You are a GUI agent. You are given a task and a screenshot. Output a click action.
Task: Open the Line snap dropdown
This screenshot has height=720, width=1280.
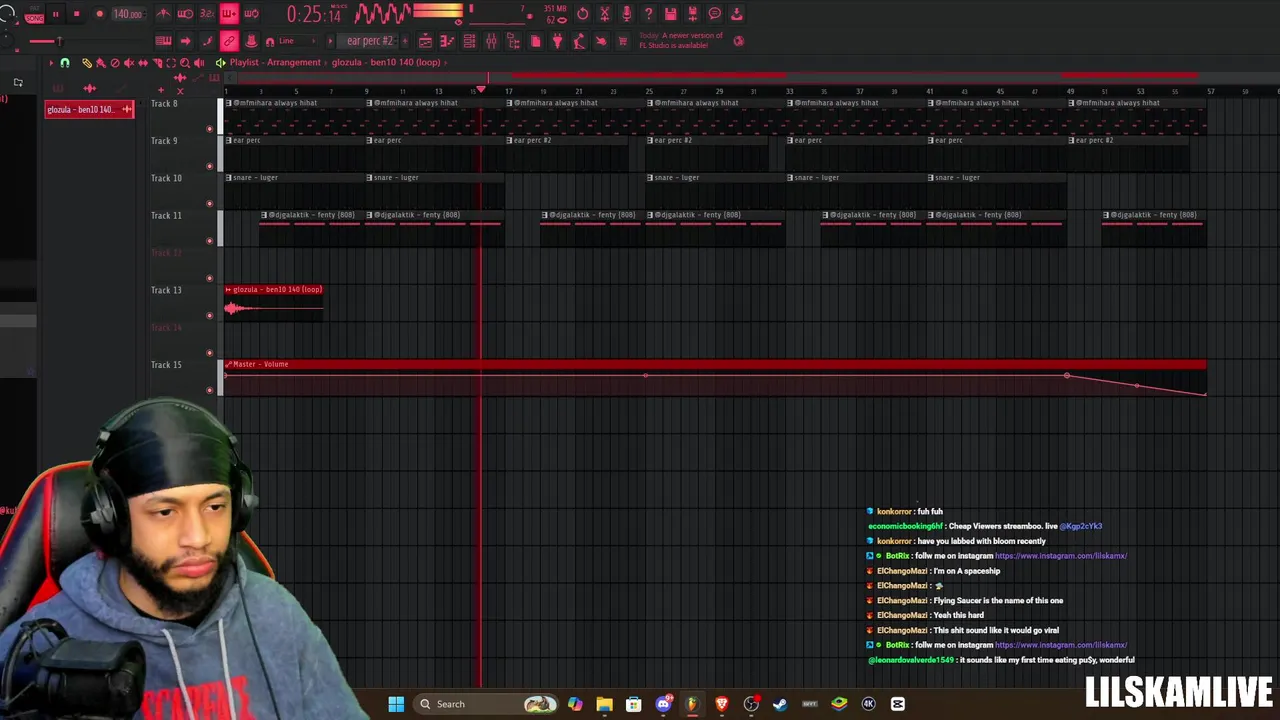(297, 41)
